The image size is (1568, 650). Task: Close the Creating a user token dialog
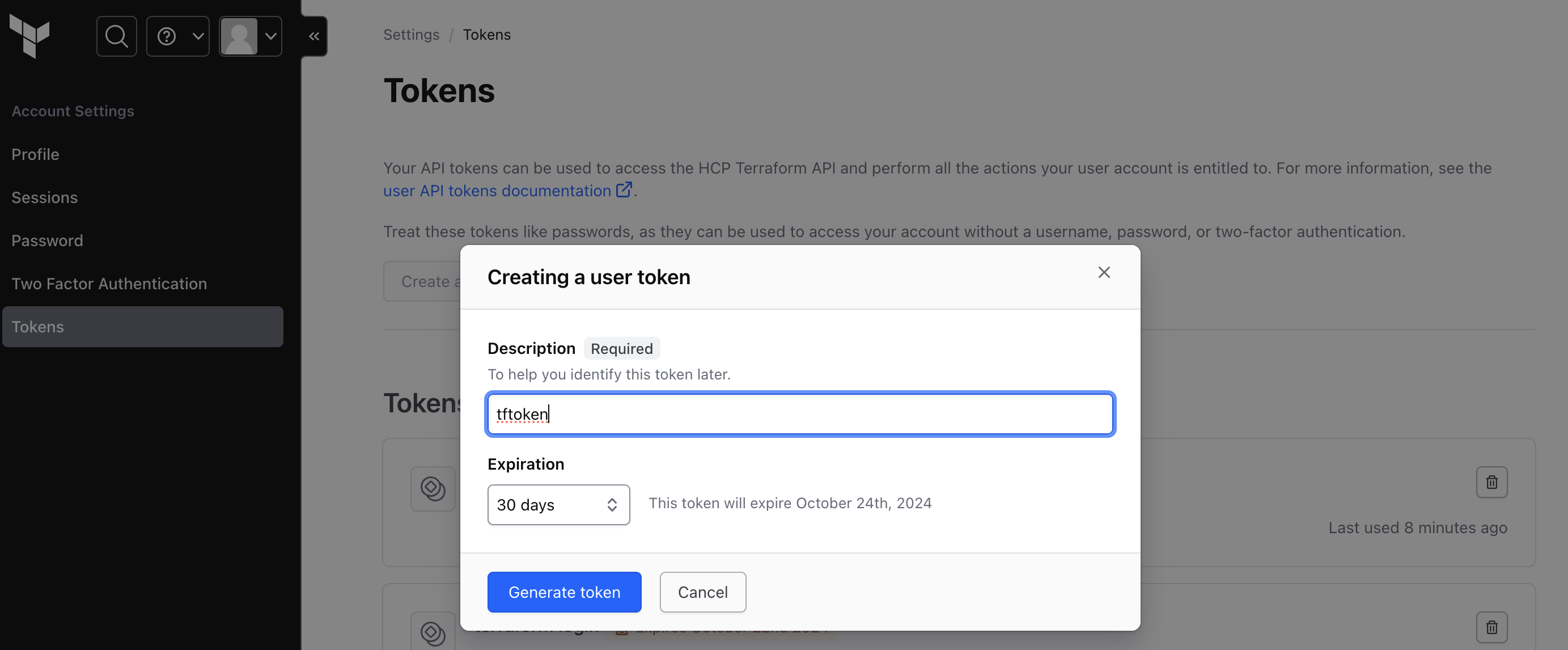point(1104,272)
